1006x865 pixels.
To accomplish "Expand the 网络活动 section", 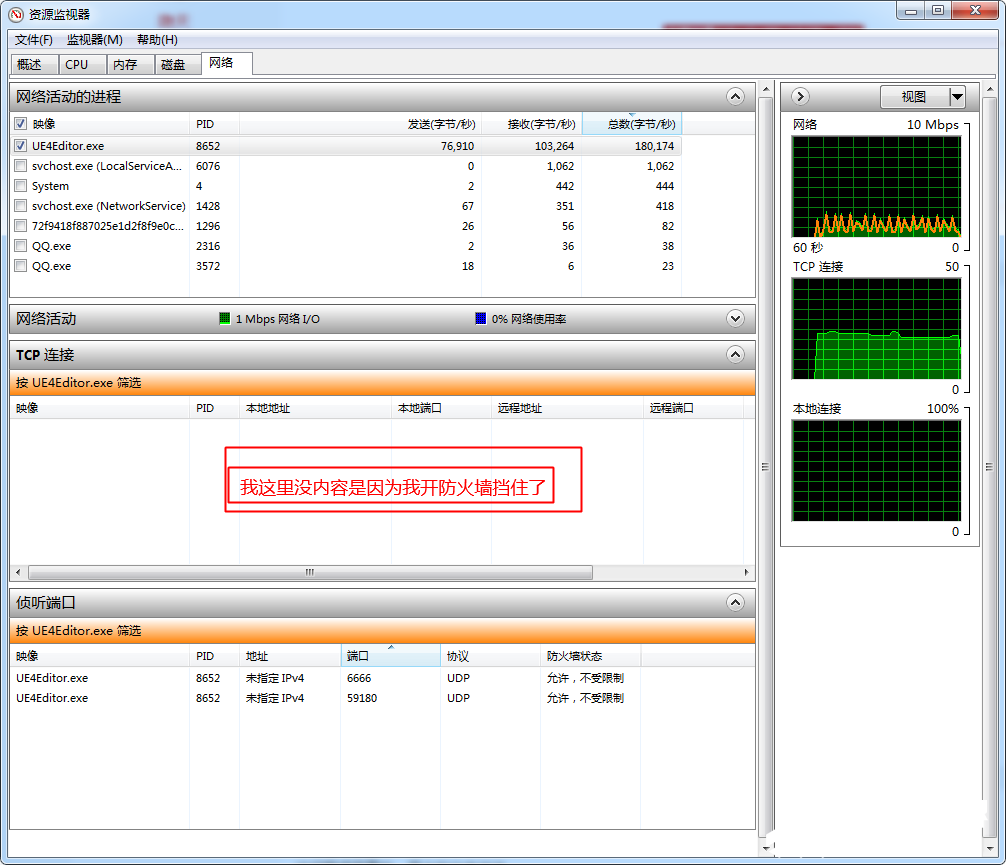I will pyautogui.click(x=735, y=318).
